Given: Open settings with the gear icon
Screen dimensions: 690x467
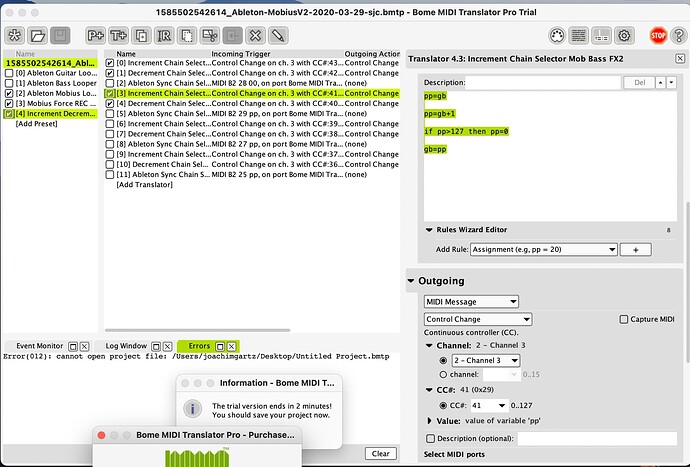Looking at the screenshot, I should coord(624,36).
